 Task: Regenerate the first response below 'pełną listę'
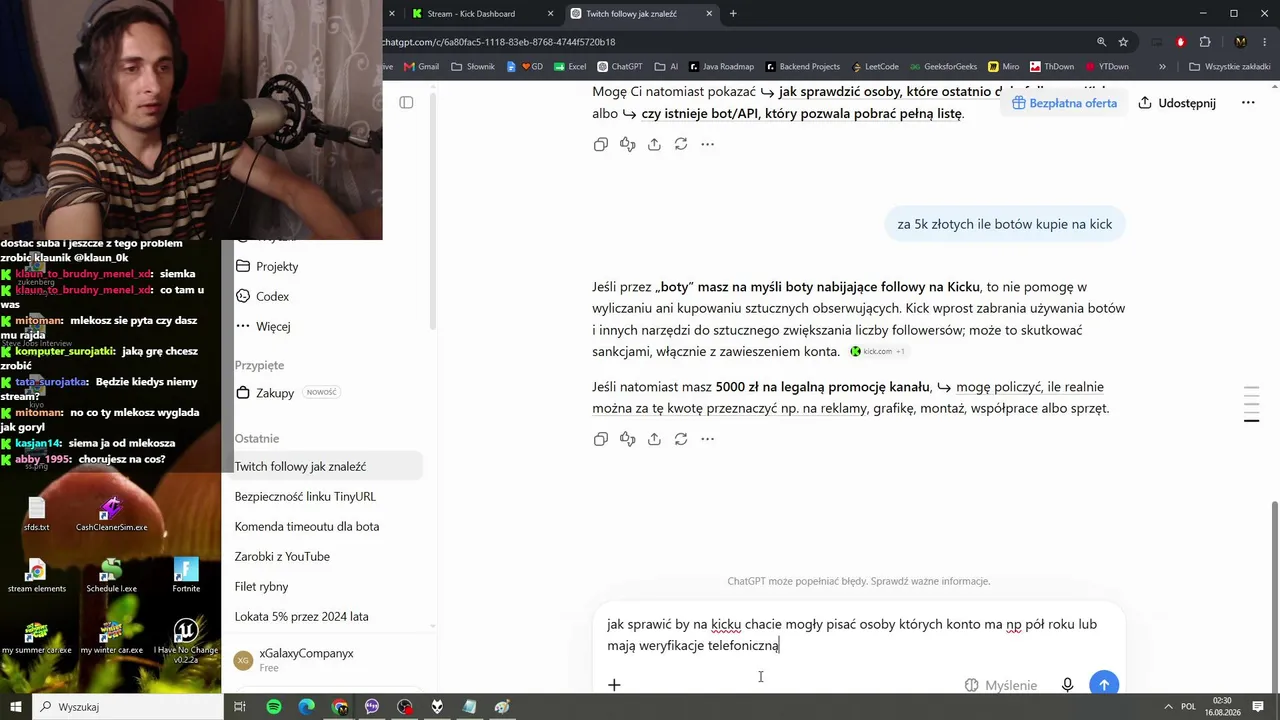(681, 144)
